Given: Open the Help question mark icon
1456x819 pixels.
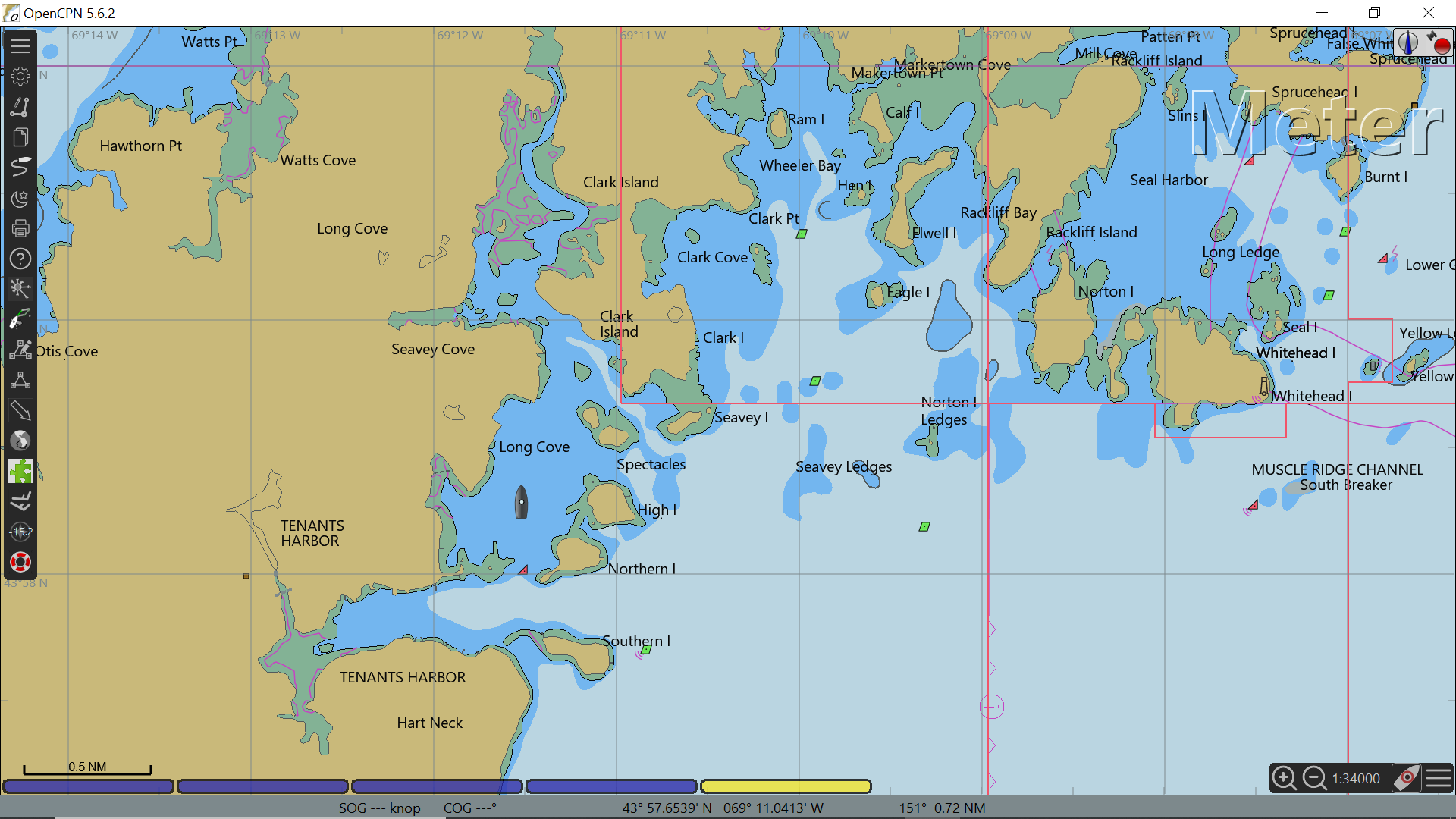Looking at the screenshot, I should pos(20,259).
